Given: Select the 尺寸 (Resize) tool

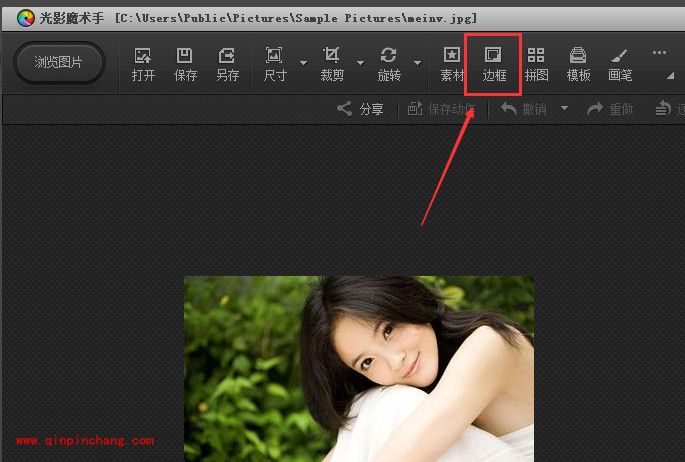Looking at the screenshot, I should [x=274, y=64].
